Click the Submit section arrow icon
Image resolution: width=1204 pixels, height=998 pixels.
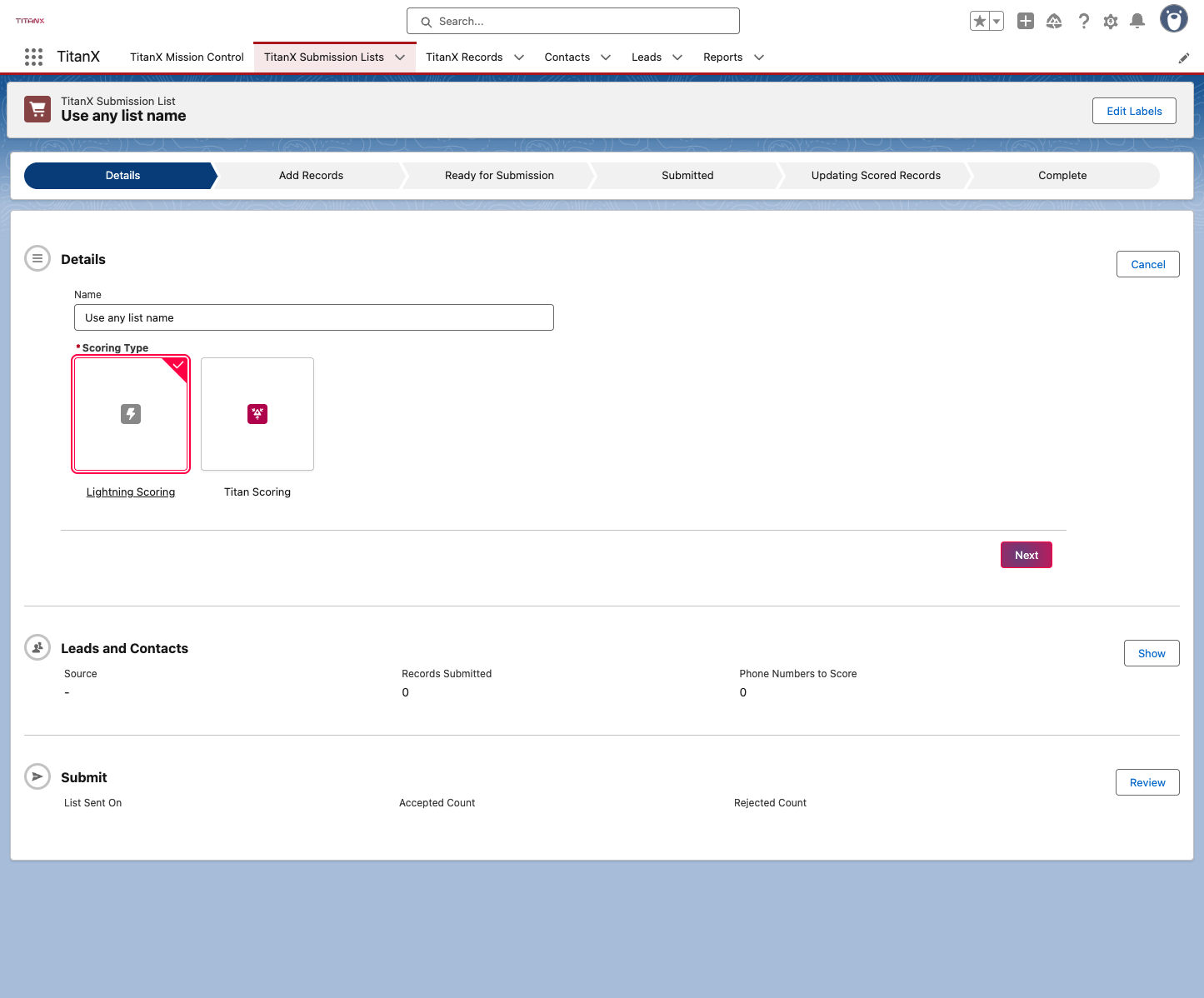click(37, 776)
